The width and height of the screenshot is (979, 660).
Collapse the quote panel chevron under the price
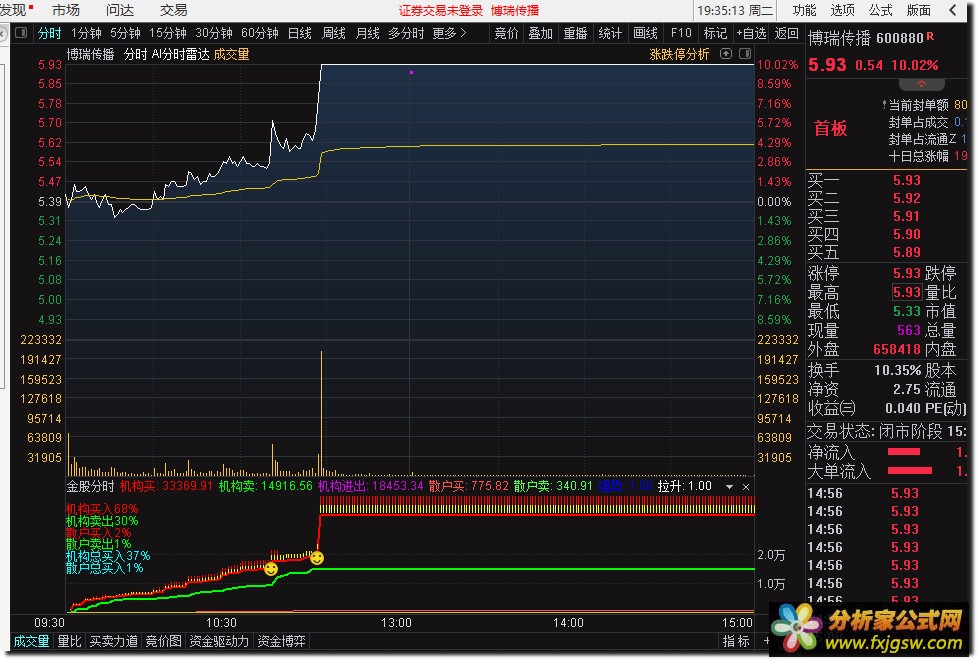922,84
